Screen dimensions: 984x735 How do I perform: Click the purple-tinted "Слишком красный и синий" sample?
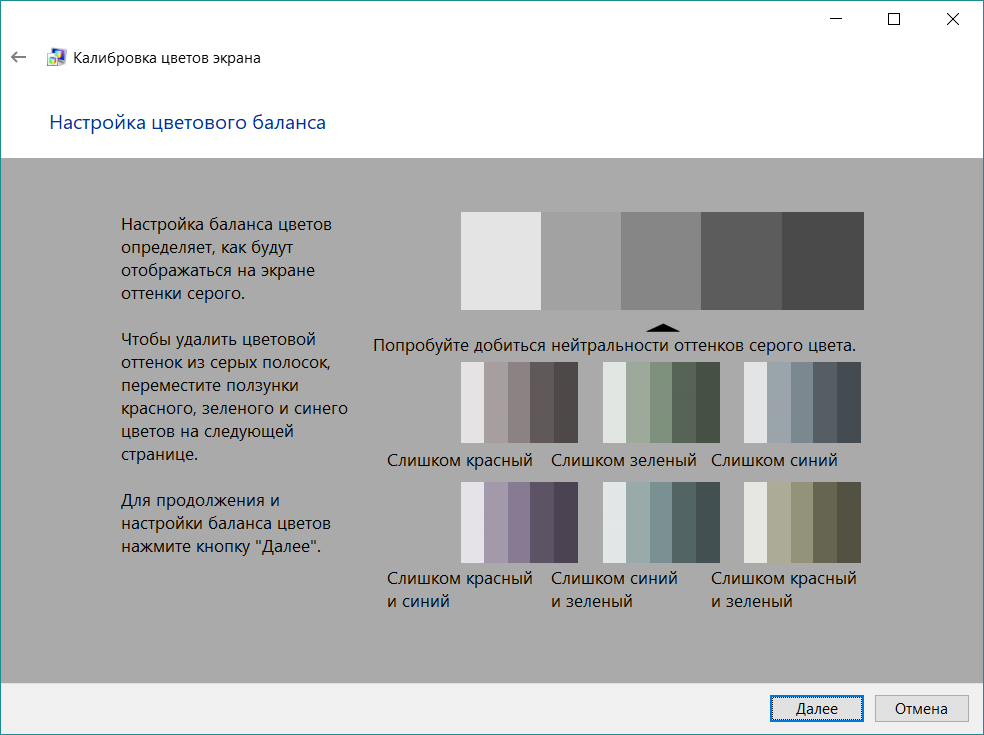click(x=519, y=522)
